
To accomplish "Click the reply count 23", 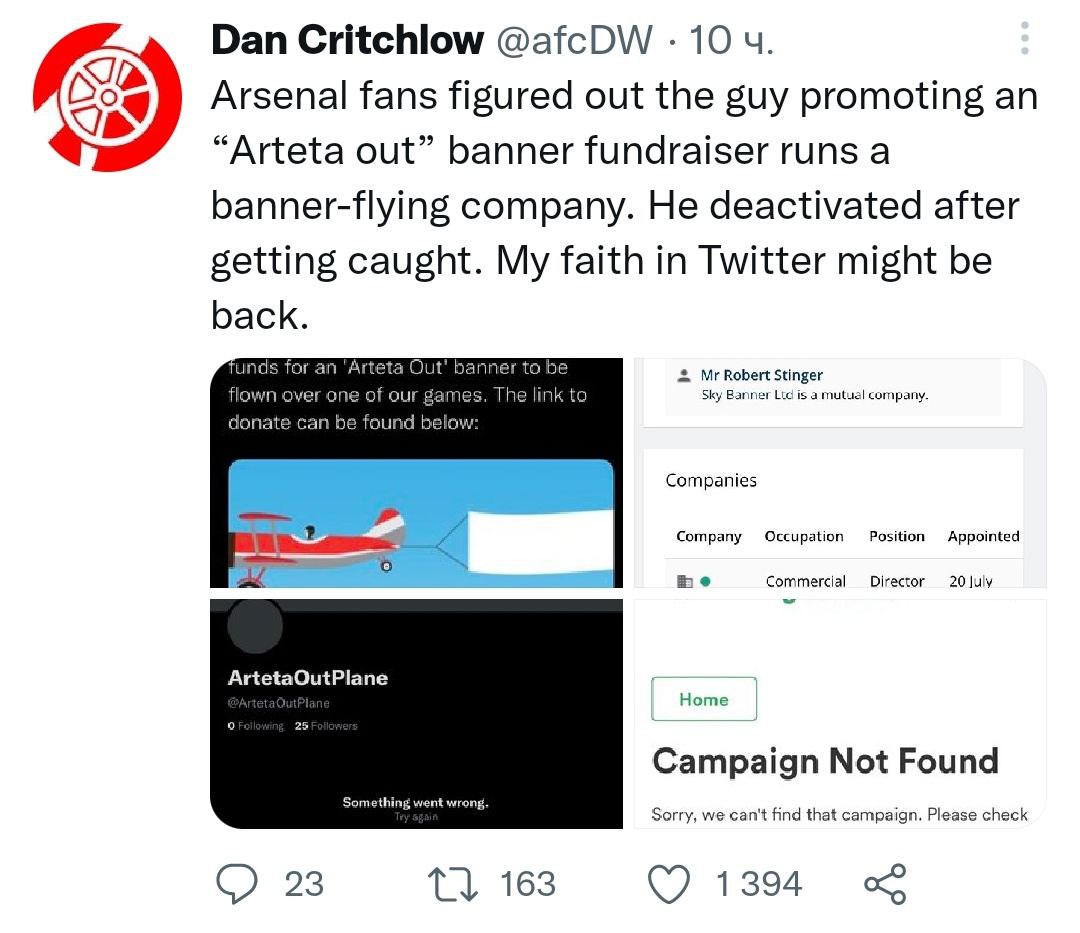I will 304,884.
